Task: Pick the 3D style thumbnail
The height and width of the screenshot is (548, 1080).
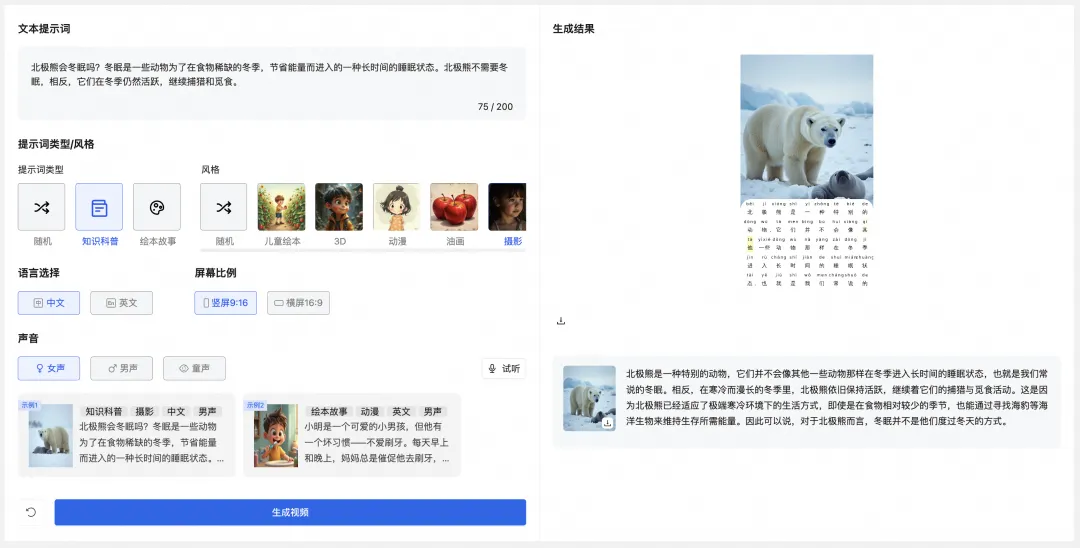Action: click(339, 207)
